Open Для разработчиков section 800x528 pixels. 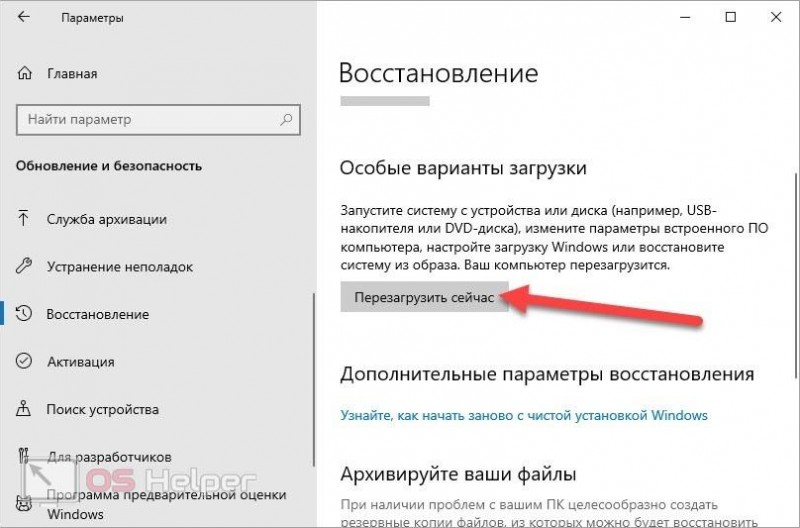point(109,457)
